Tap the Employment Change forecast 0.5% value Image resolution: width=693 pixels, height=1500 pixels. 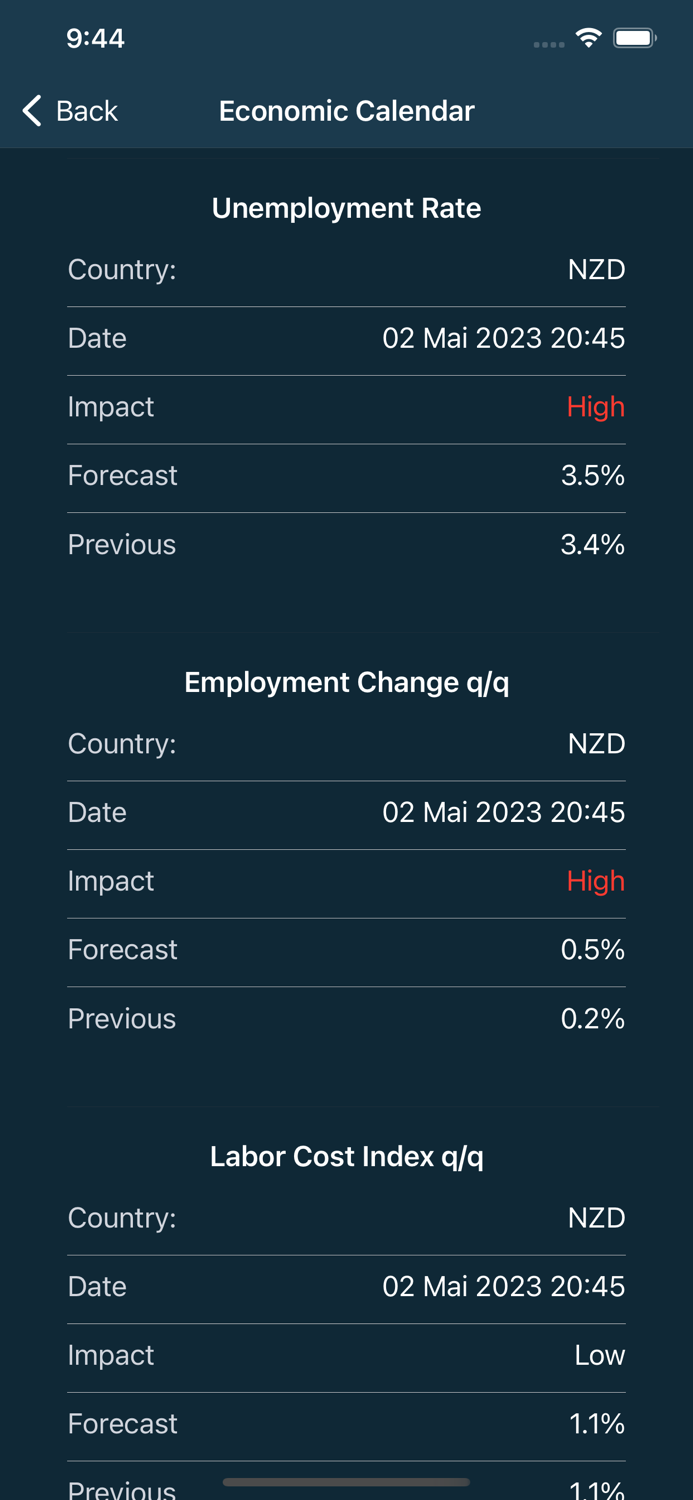[592, 950]
